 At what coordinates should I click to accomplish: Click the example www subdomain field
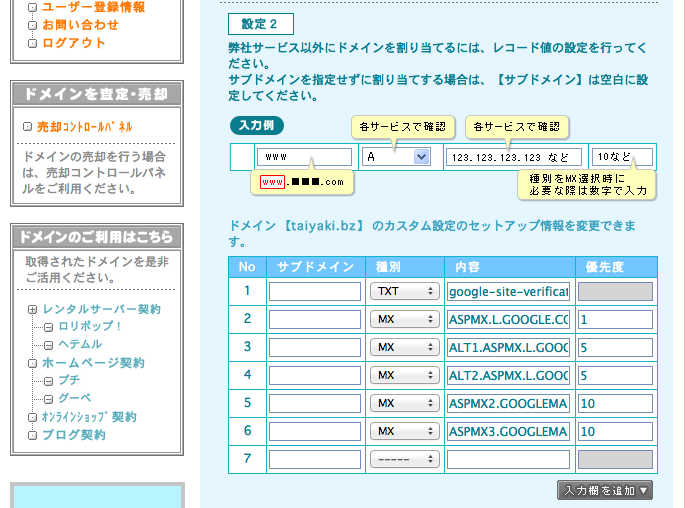point(304,157)
